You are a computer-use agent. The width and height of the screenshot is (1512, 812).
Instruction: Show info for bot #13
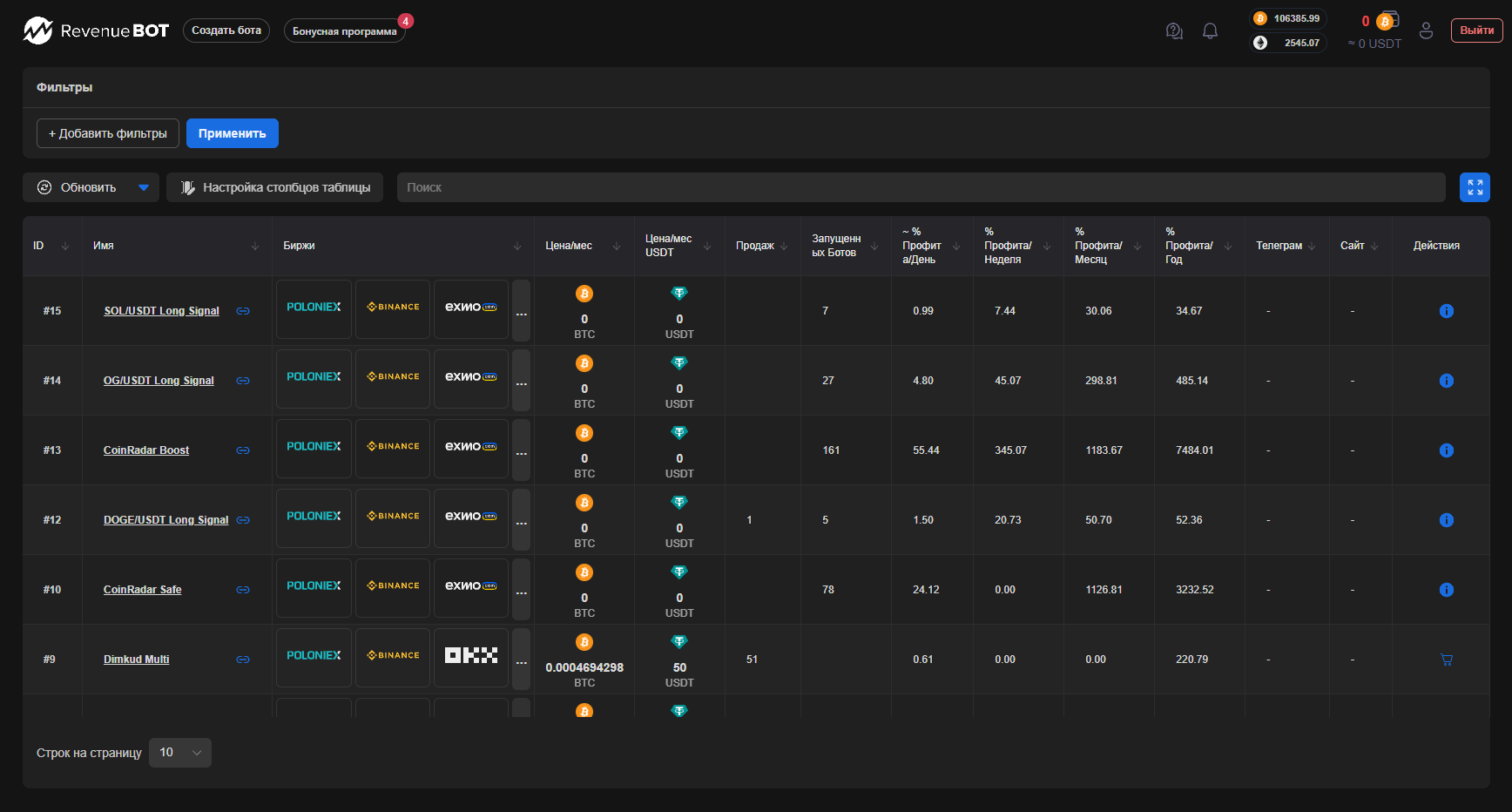click(x=1447, y=450)
